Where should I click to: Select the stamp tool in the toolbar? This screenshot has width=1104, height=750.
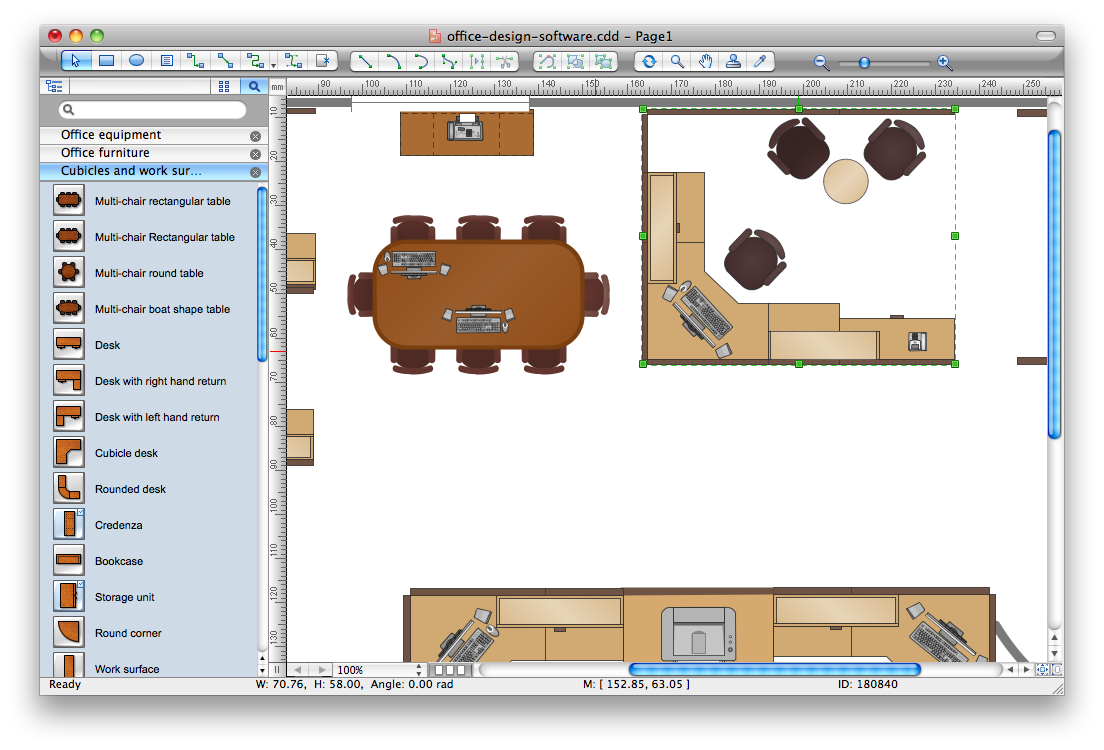pyautogui.click(x=732, y=61)
